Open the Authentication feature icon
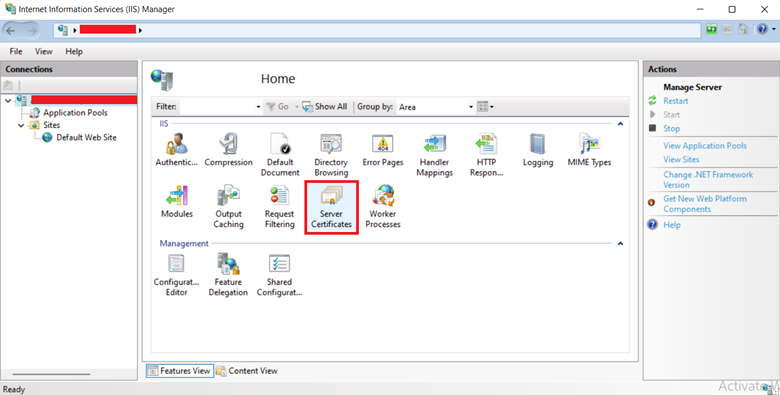Image resolution: width=780 pixels, height=395 pixels. (x=177, y=150)
